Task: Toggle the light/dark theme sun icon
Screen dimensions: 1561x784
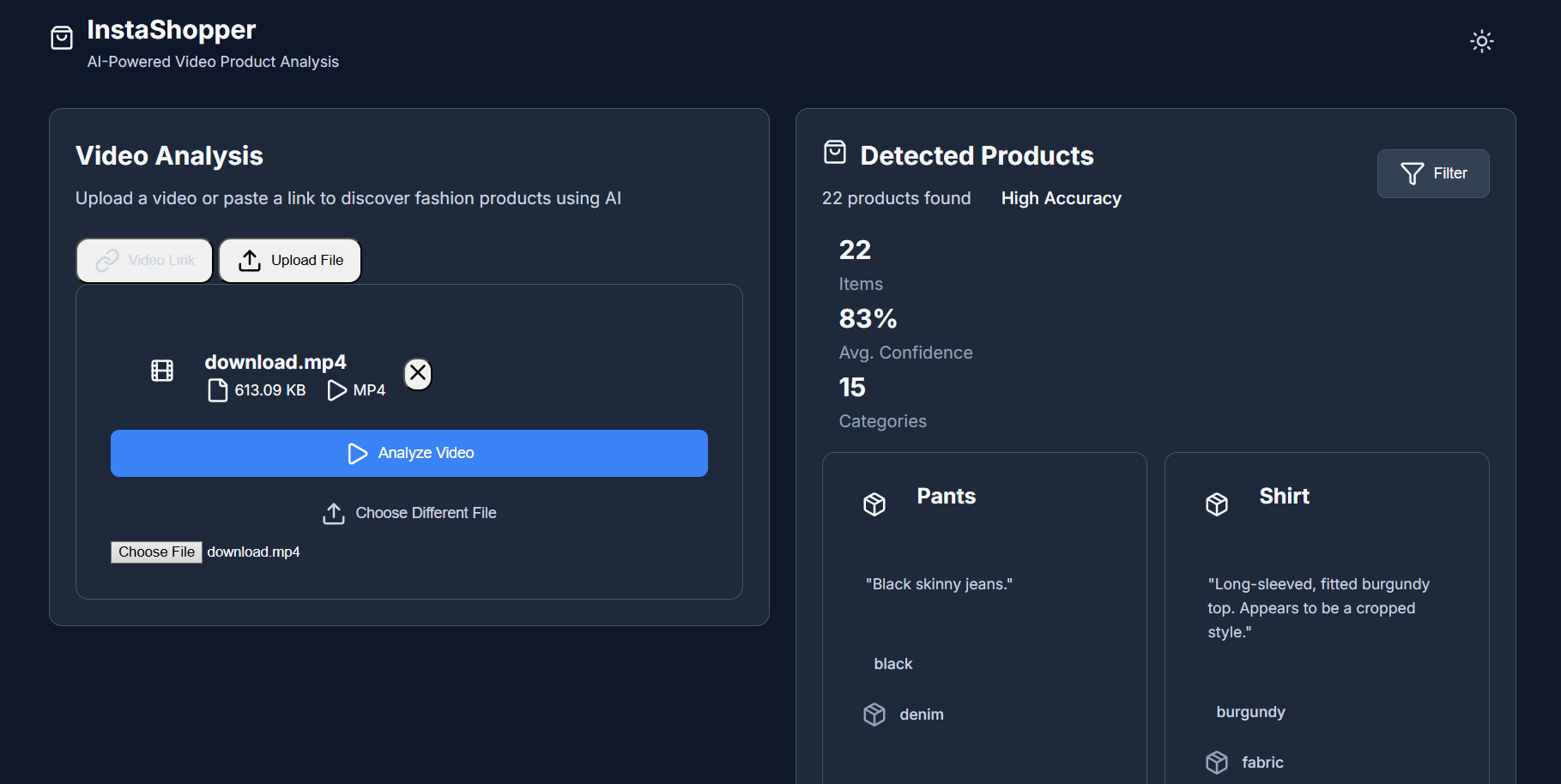Action: (1481, 41)
